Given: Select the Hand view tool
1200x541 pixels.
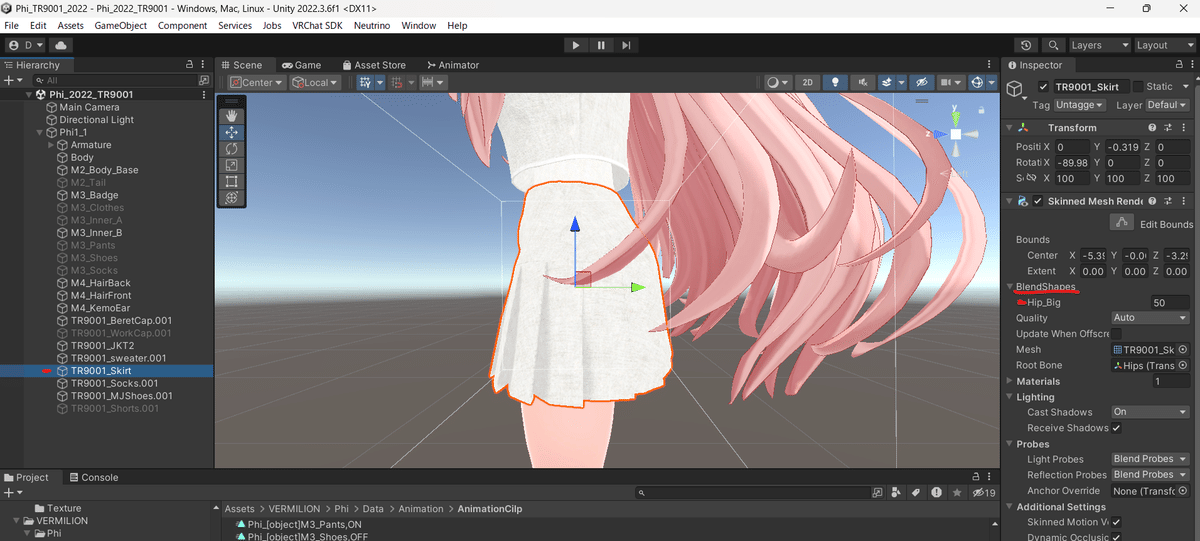Looking at the screenshot, I should 231,116.
